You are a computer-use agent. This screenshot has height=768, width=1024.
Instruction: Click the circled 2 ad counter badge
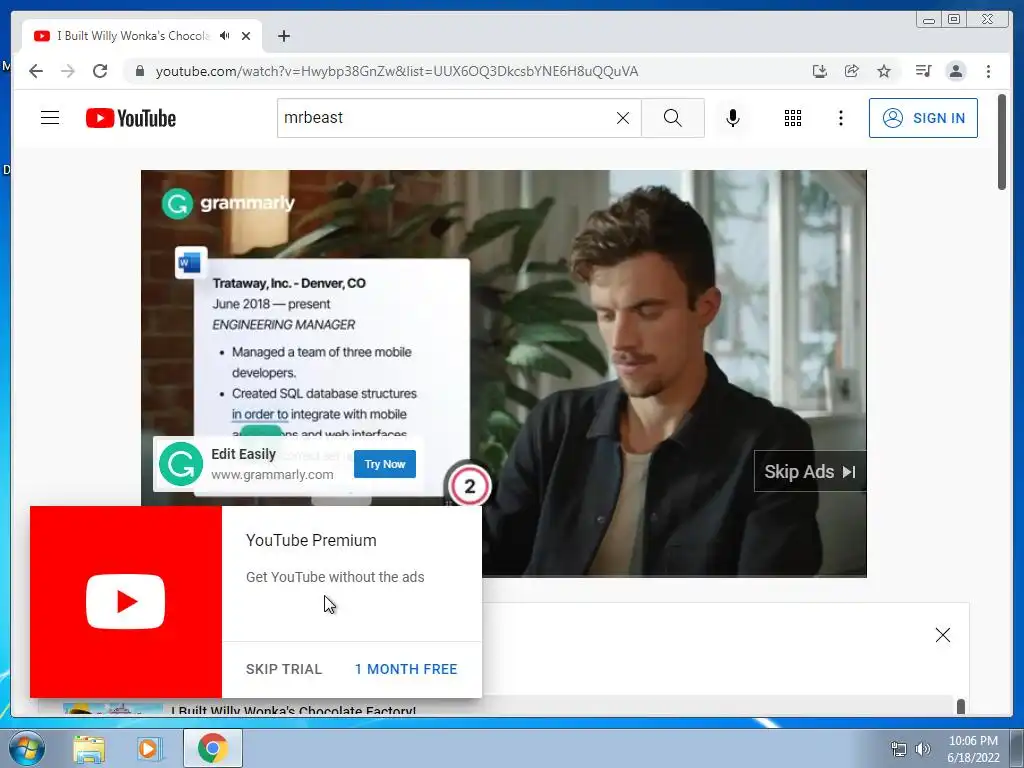click(x=469, y=486)
